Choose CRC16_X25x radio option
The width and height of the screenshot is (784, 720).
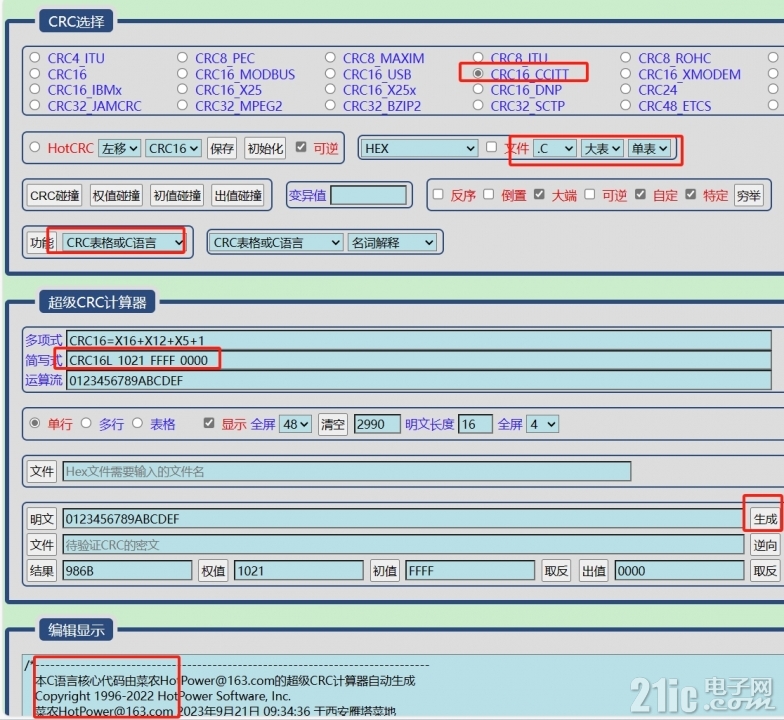[x=330, y=90]
